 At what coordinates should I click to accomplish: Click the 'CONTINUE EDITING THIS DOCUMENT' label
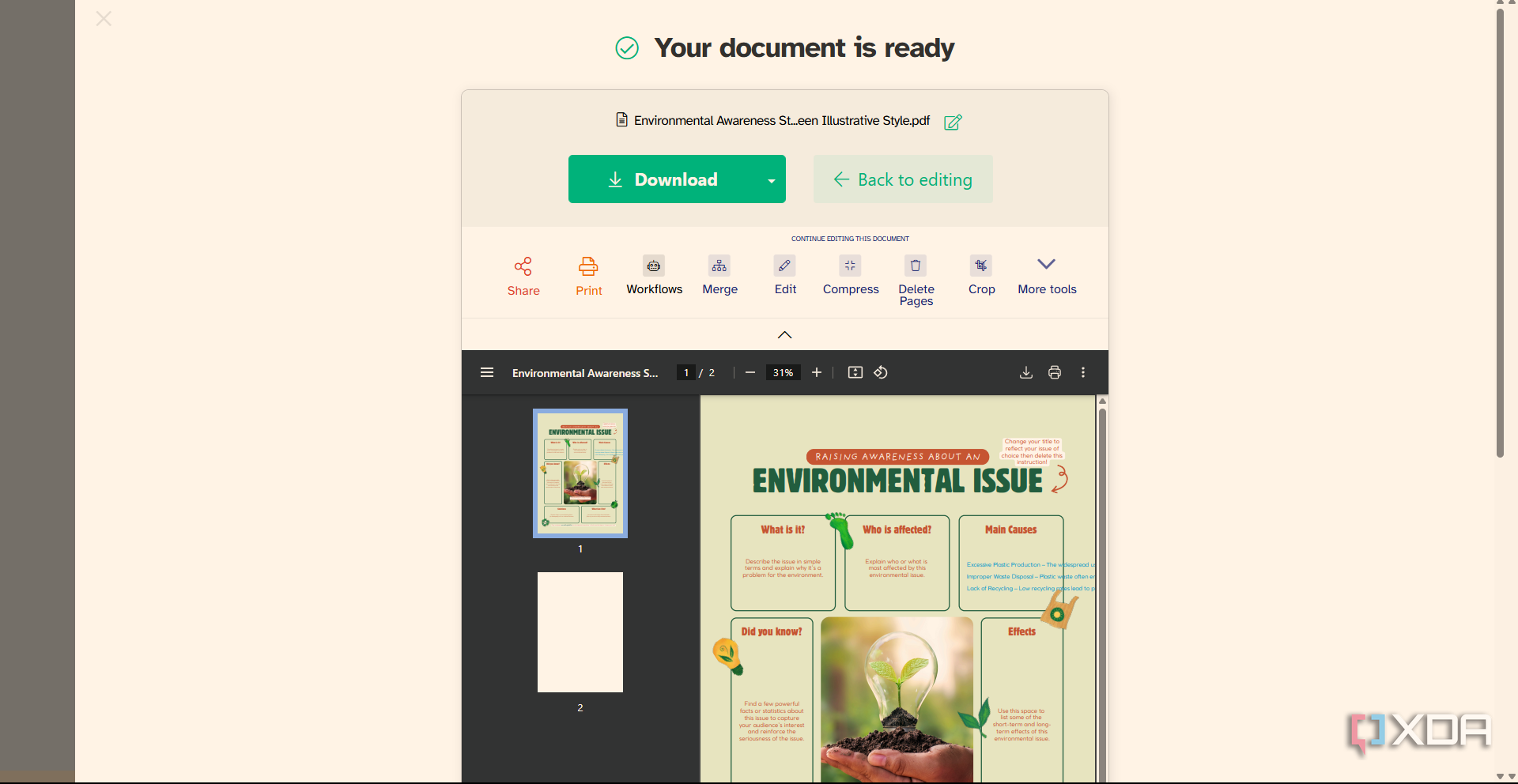coord(850,239)
